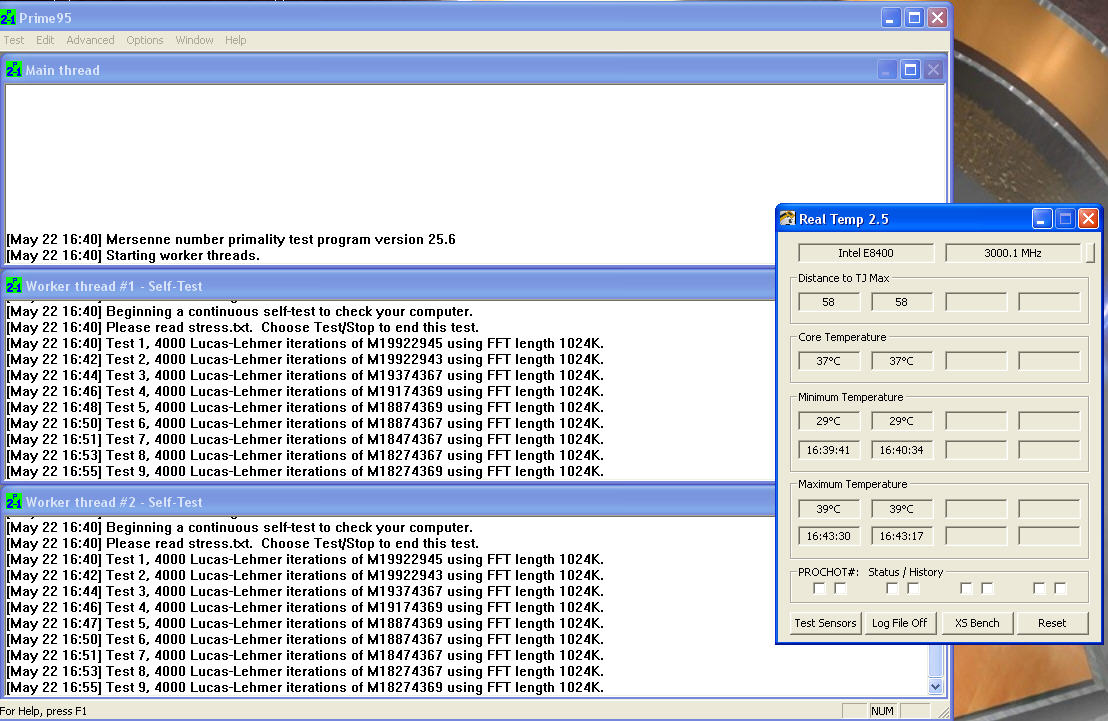This screenshot has height=721, width=1108.
Task: Click the 'Mersenne number primality test program' line
Action: point(230,239)
